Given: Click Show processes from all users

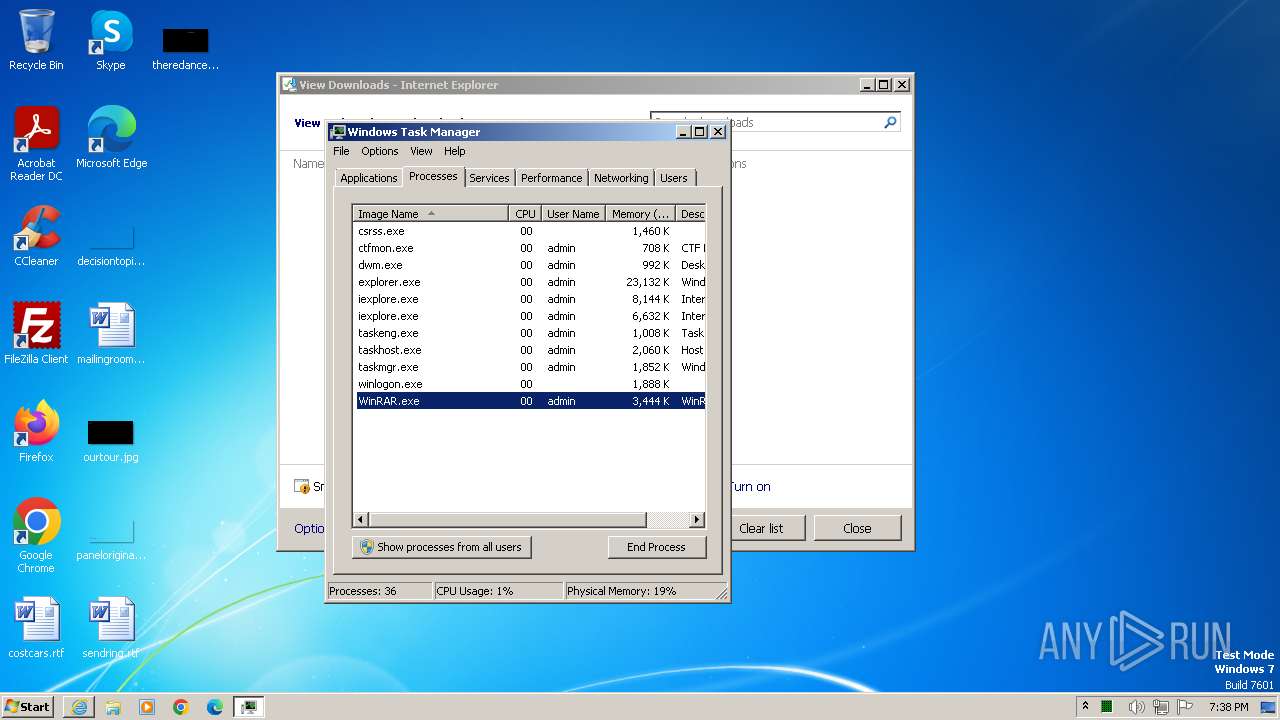Looking at the screenshot, I should [x=441, y=547].
